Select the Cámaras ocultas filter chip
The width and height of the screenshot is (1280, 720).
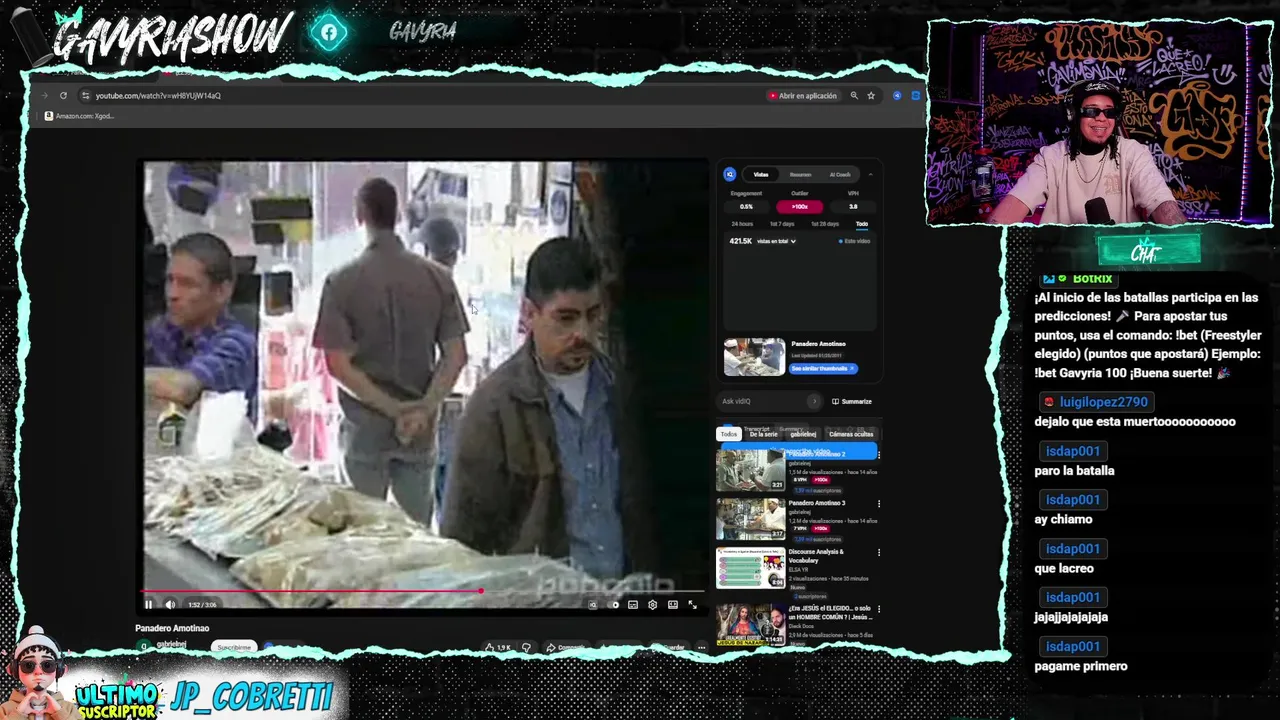click(851, 434)
